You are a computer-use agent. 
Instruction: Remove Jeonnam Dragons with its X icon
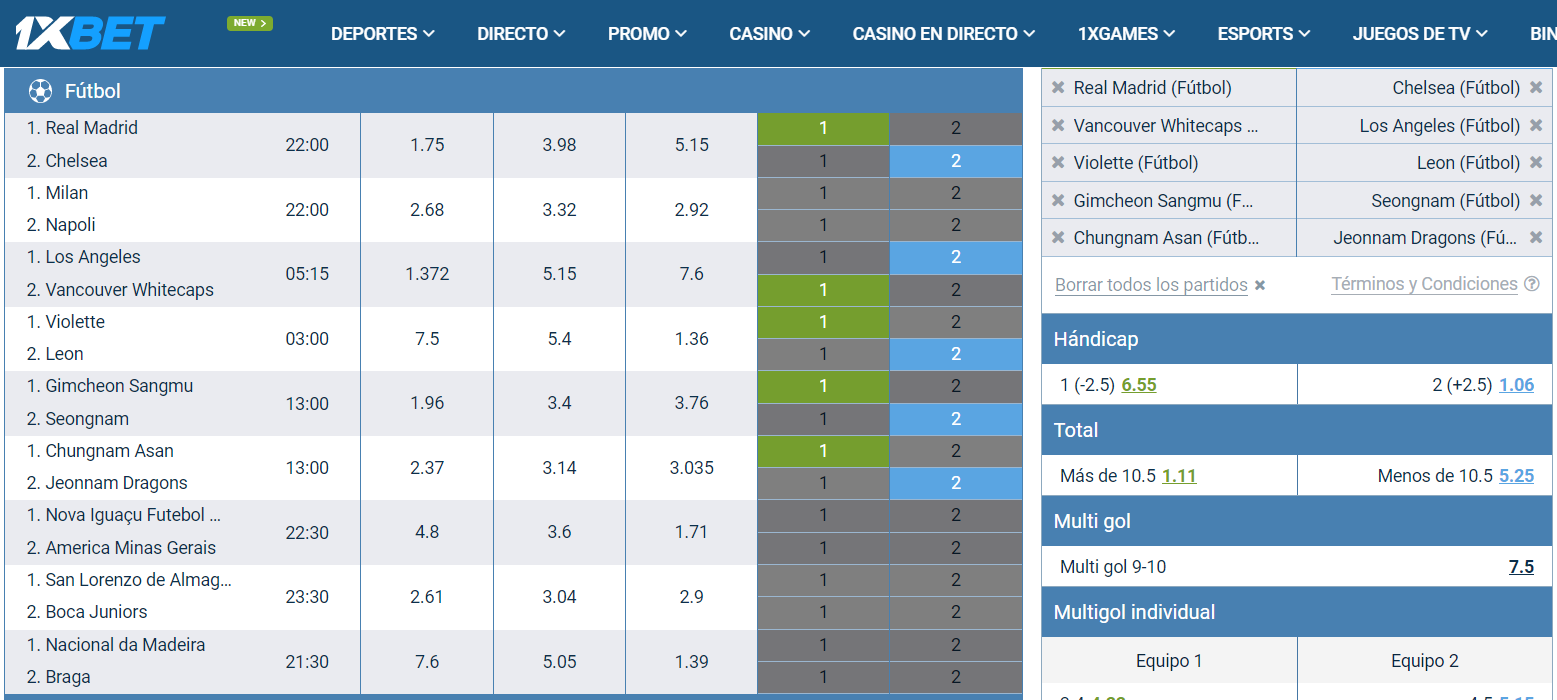click(1536, 238)
